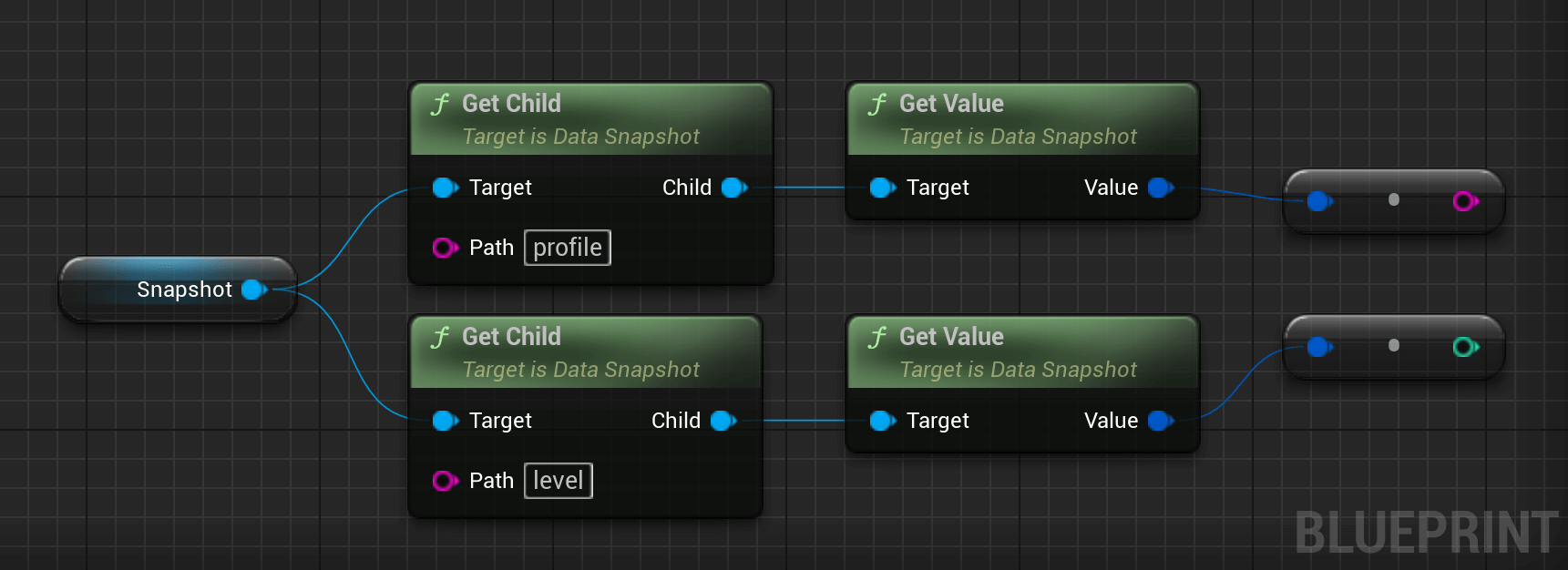
Task: Click Value output pin on lower Get Value
Action: [1161, 421]
